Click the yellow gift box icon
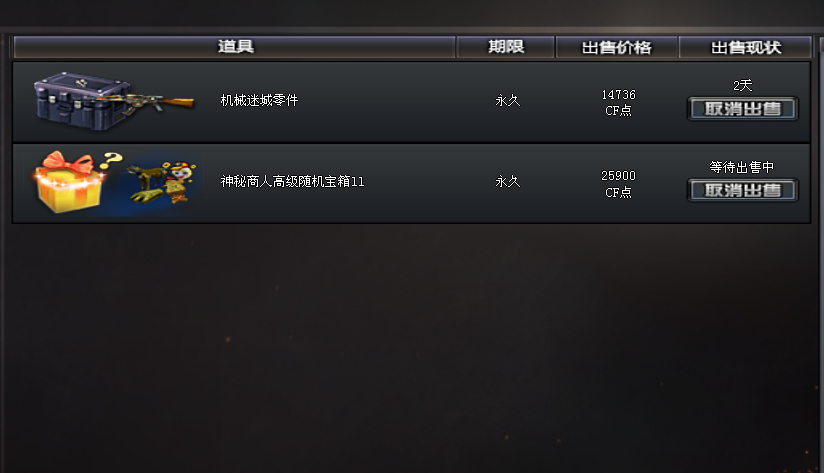This screenshot has height=473, width=824. point(69,183)
